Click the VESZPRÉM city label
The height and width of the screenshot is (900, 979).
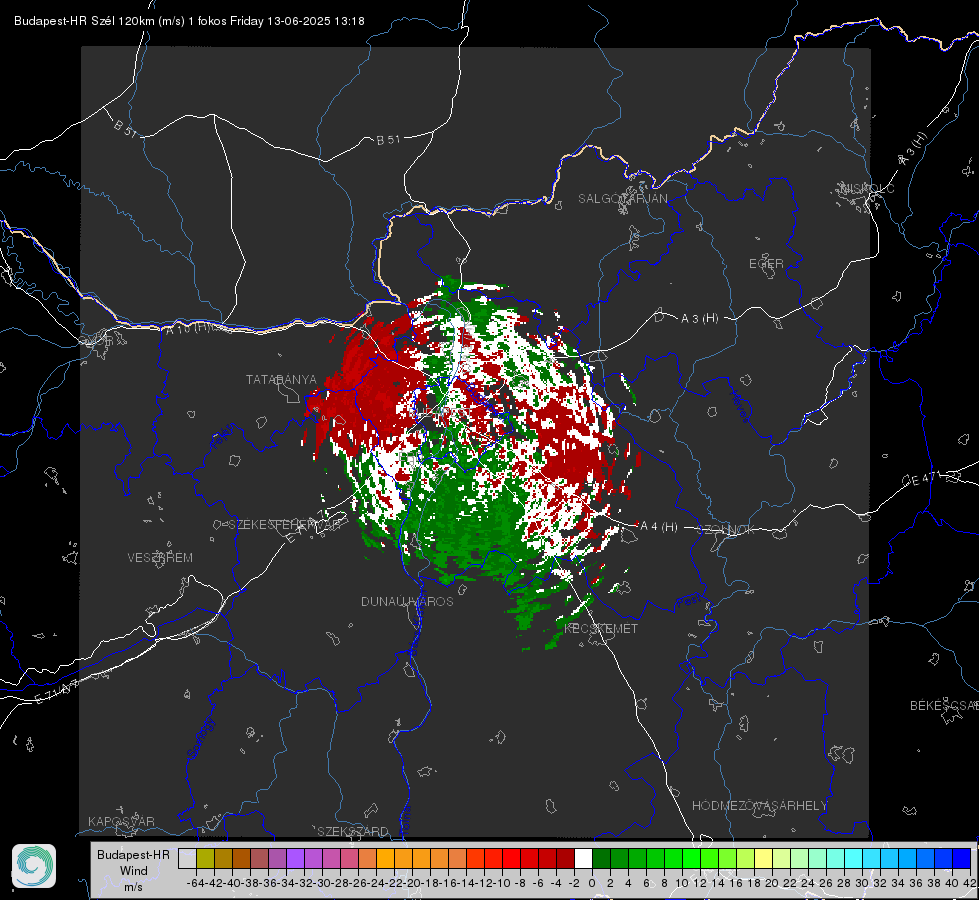[160, 557]
